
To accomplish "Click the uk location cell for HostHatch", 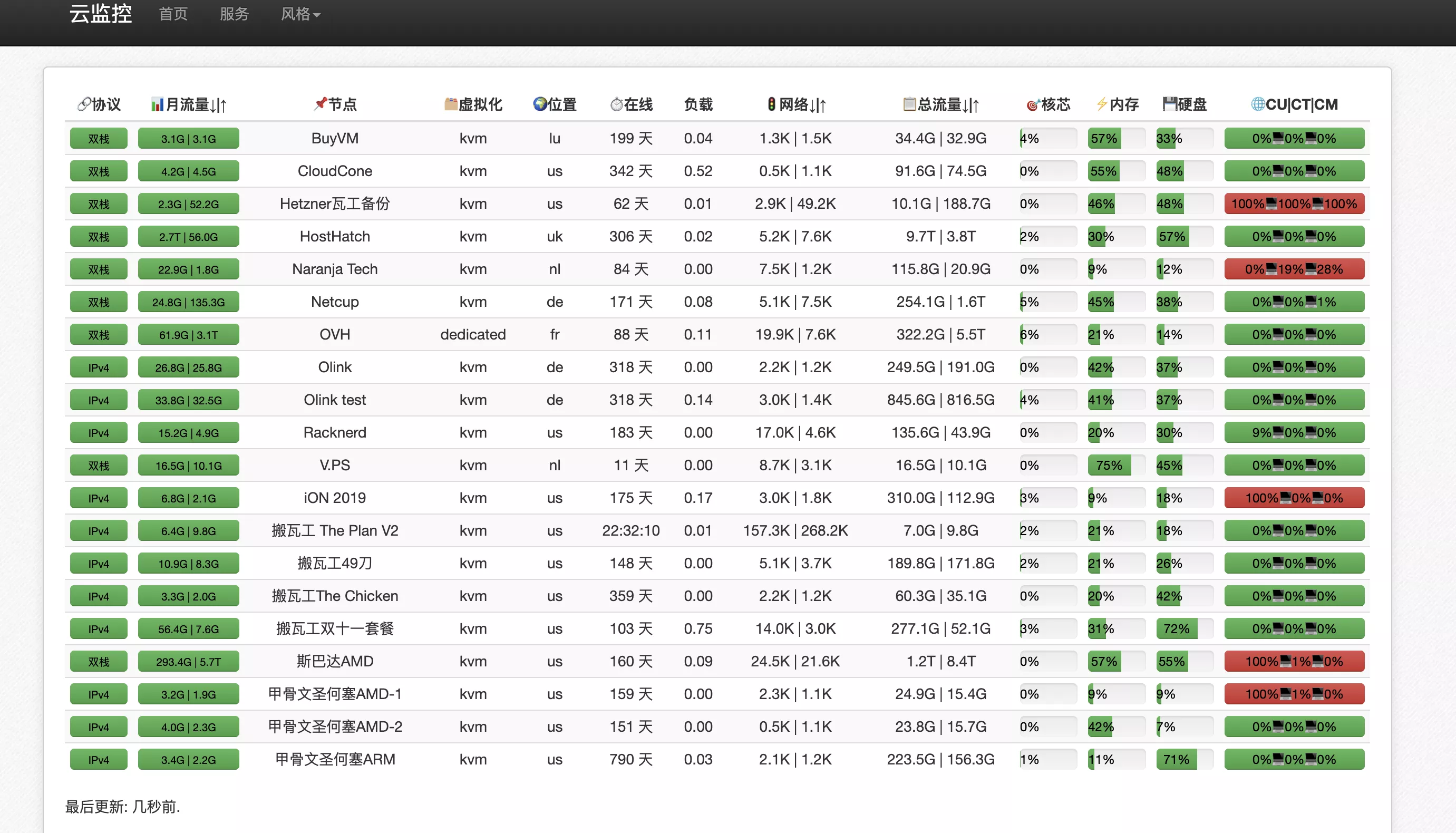I will (x=554, y=237).
